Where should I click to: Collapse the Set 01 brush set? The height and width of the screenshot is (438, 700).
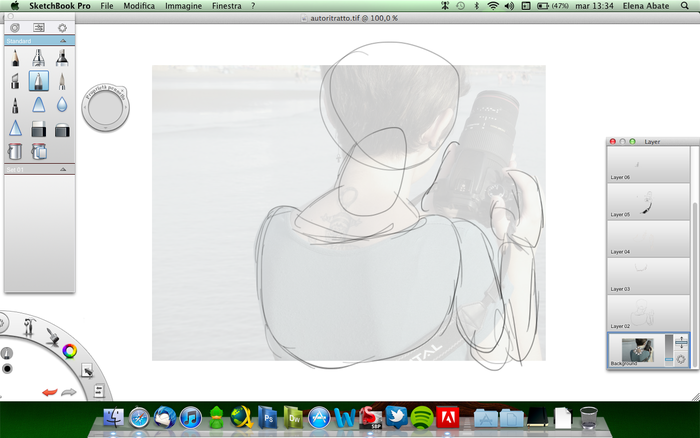pyautogui.click(x=63, y=170)
